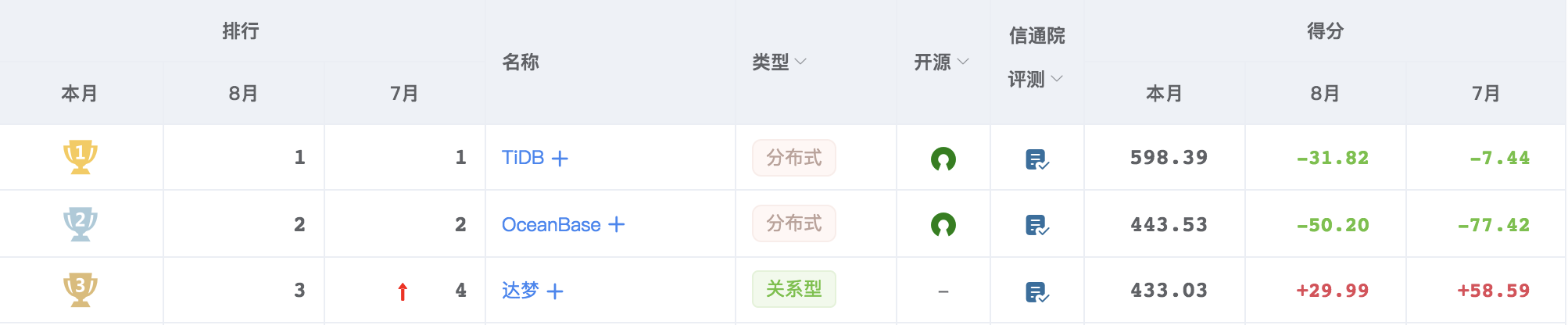This screenshot has height=325, width=1568.
Task: Click the silver second-place trophy icon
Action: click(x=80, y=224)
